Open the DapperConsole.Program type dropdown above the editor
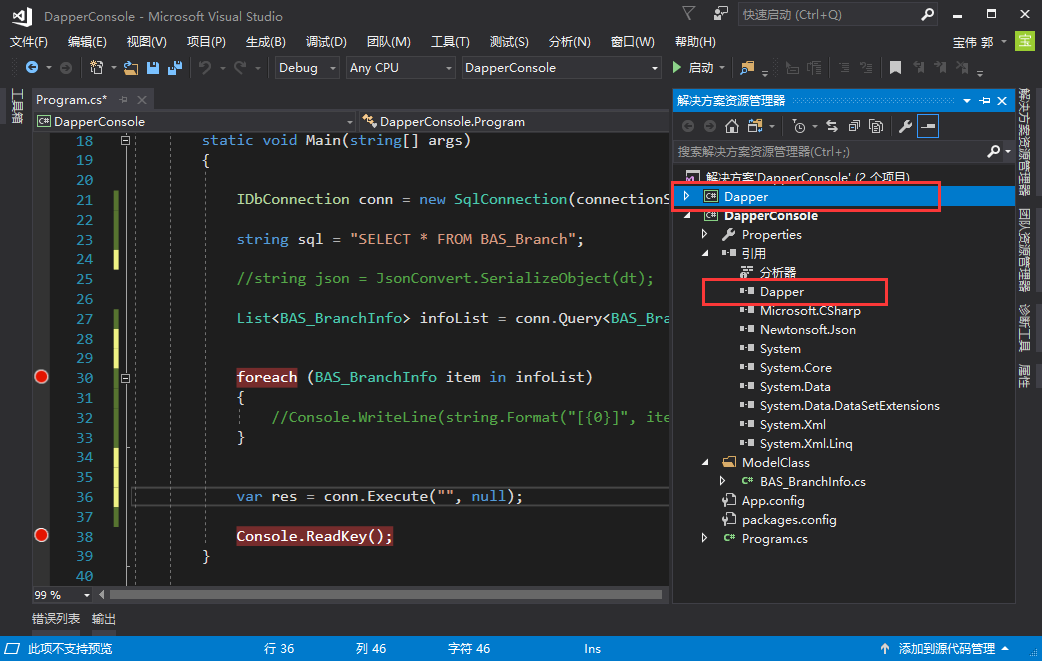The image size is (1042, 661). 515,122
